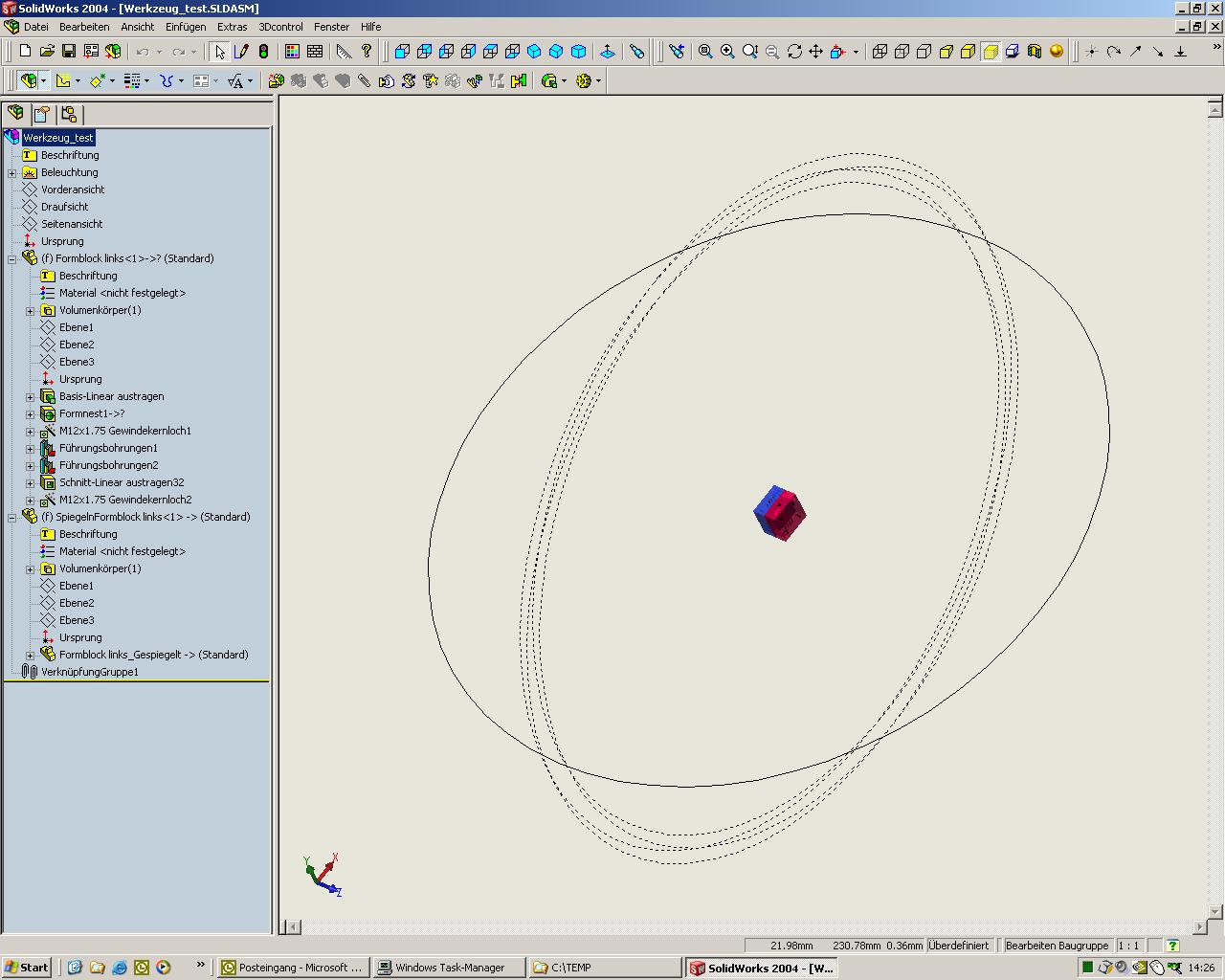Image resolution: width=1225 pixels, height=980 pixels.
Task: Activate the Rotate View tool
Action: tap(794, 52)
